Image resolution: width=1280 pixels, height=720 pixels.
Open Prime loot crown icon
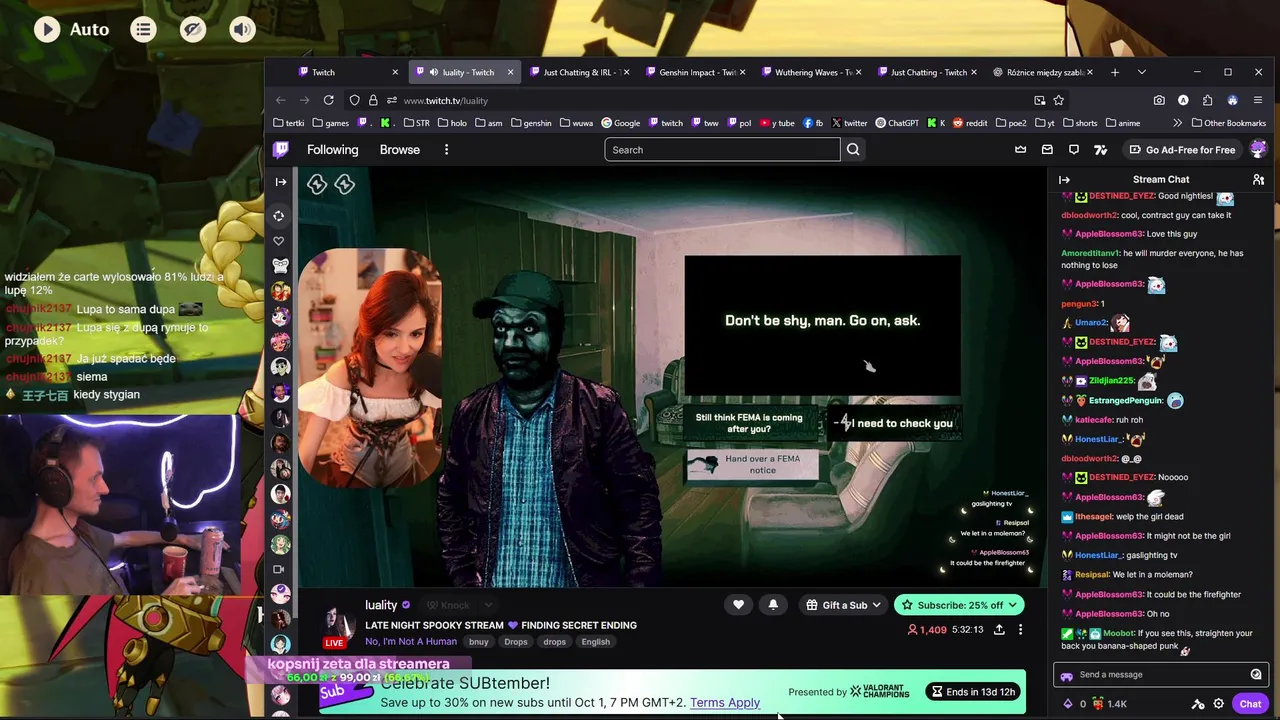pos(1020,150)
